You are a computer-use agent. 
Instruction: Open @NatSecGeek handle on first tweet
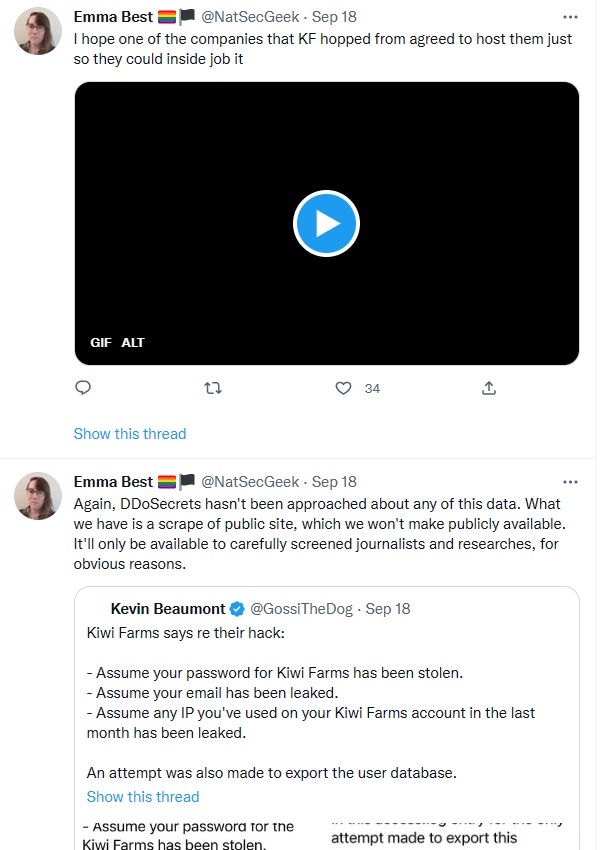pos(252,17)
